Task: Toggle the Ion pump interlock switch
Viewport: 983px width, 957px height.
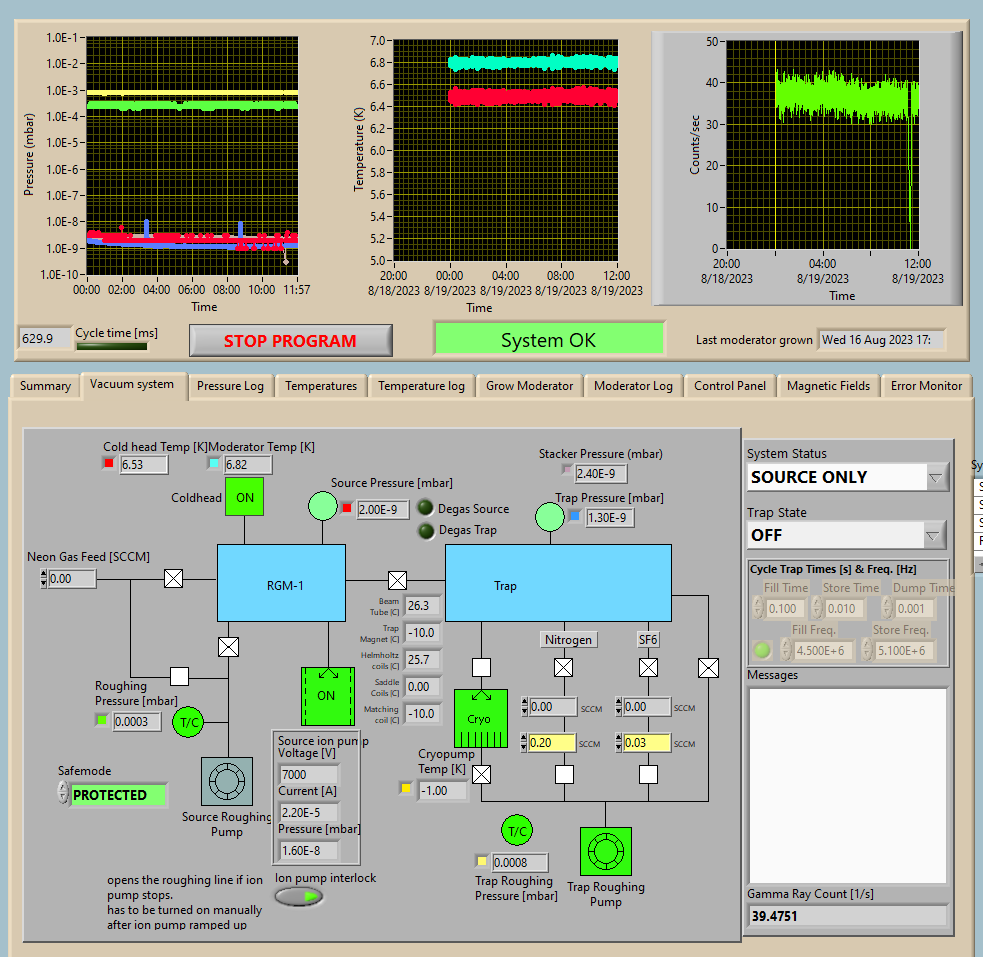Action: pyautogui.click(x=300, y=897)
